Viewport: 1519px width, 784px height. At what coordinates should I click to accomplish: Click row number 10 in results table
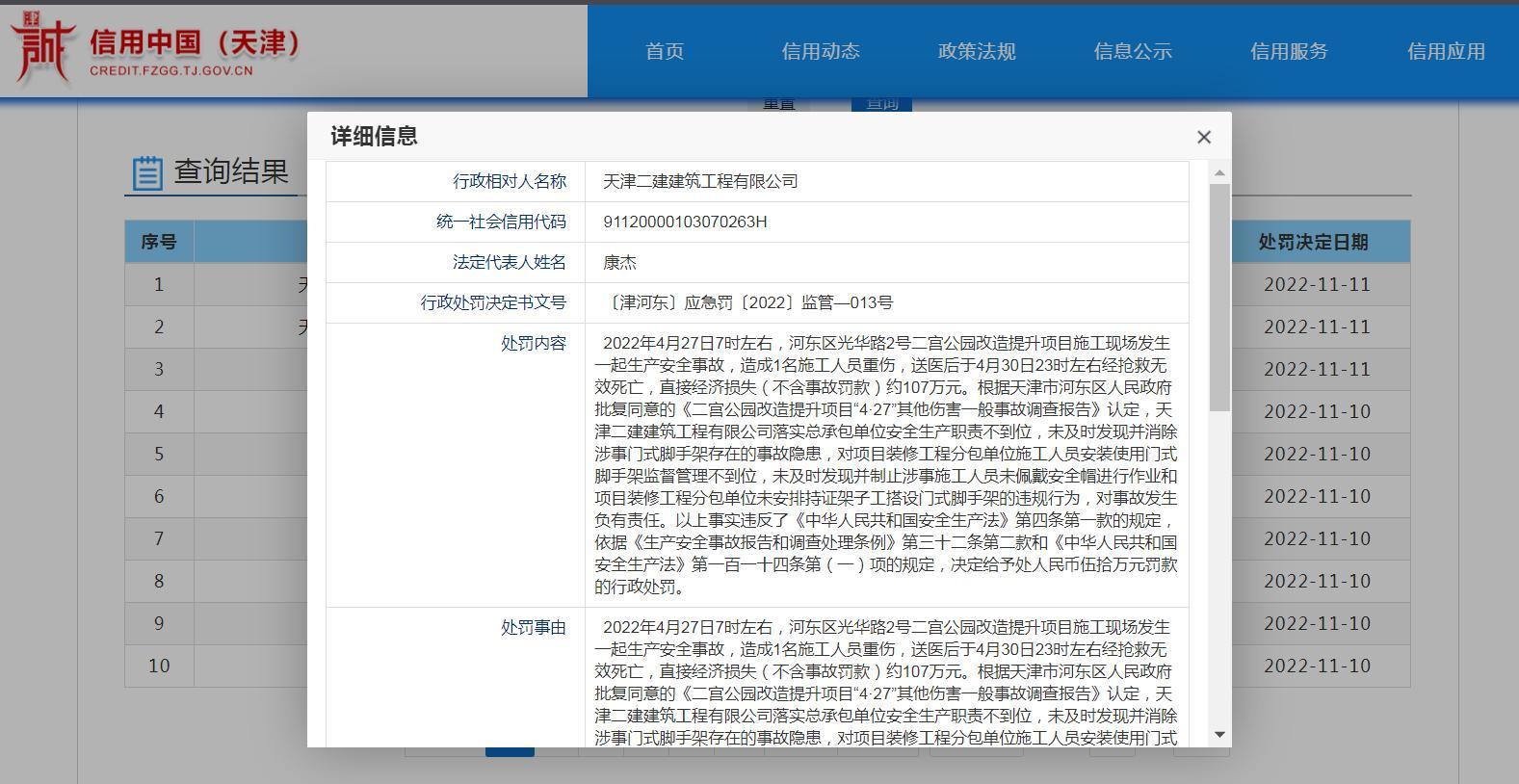click(x=159, y=666)
